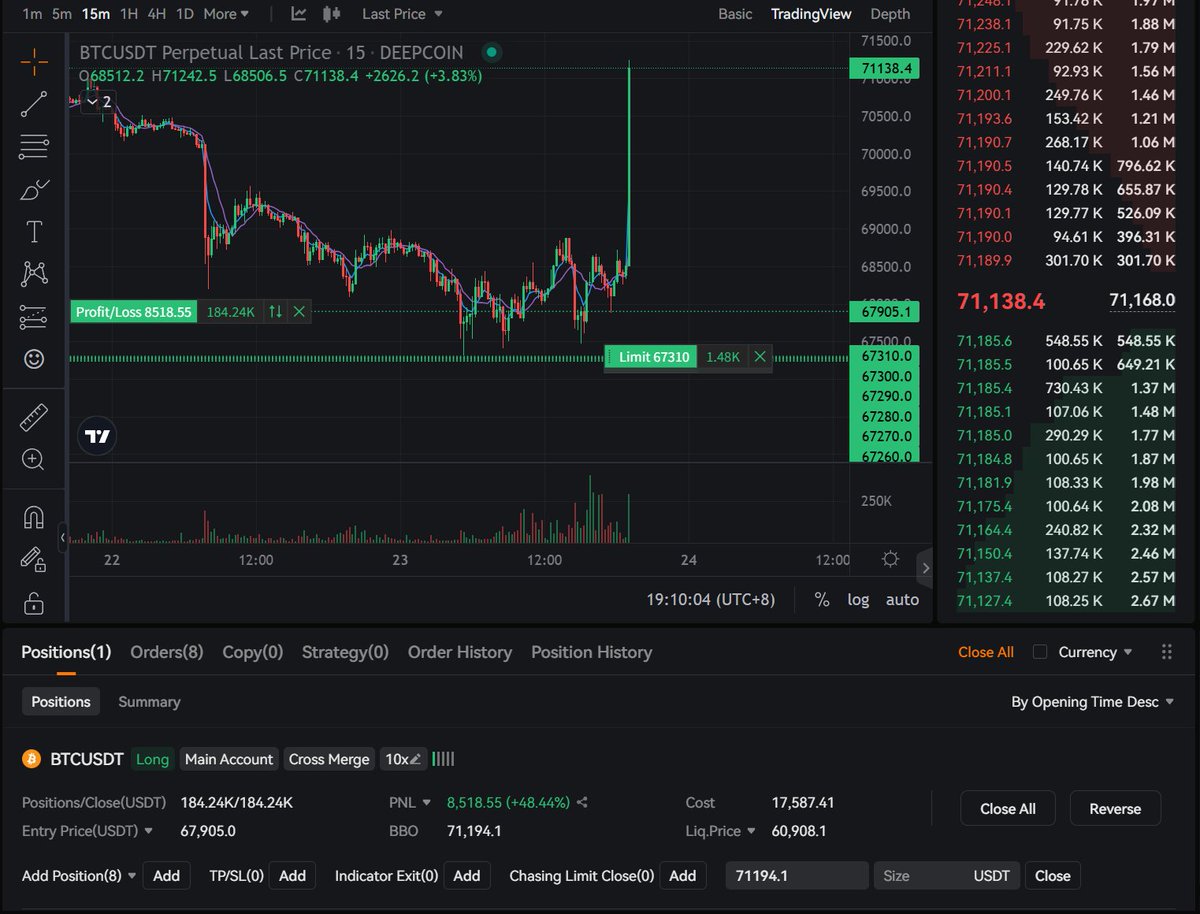
Task: Select the crosshair cursor tool
Action: (34, 62)
